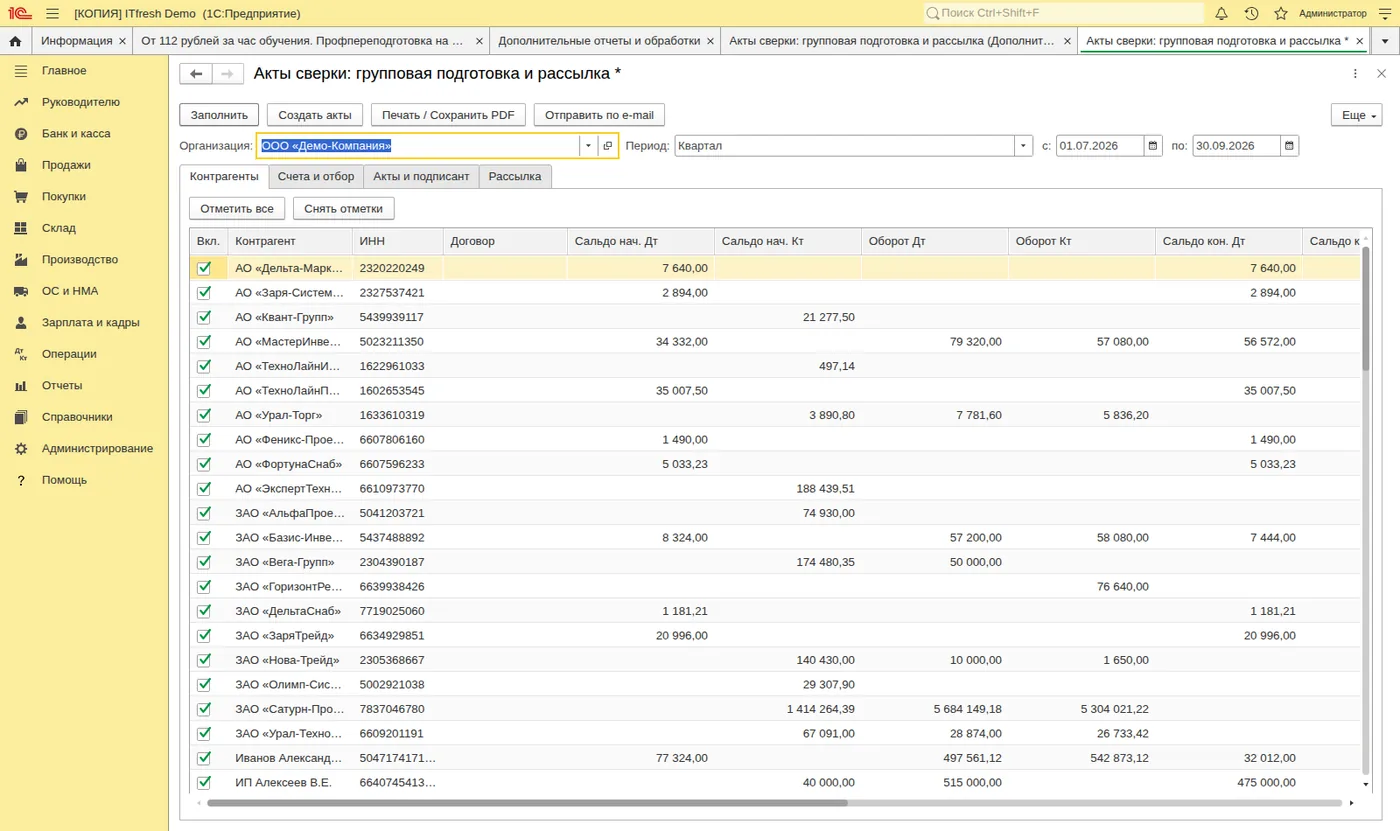Show the history clock icon
The image size is (1400, 831).
point(1251,13)
